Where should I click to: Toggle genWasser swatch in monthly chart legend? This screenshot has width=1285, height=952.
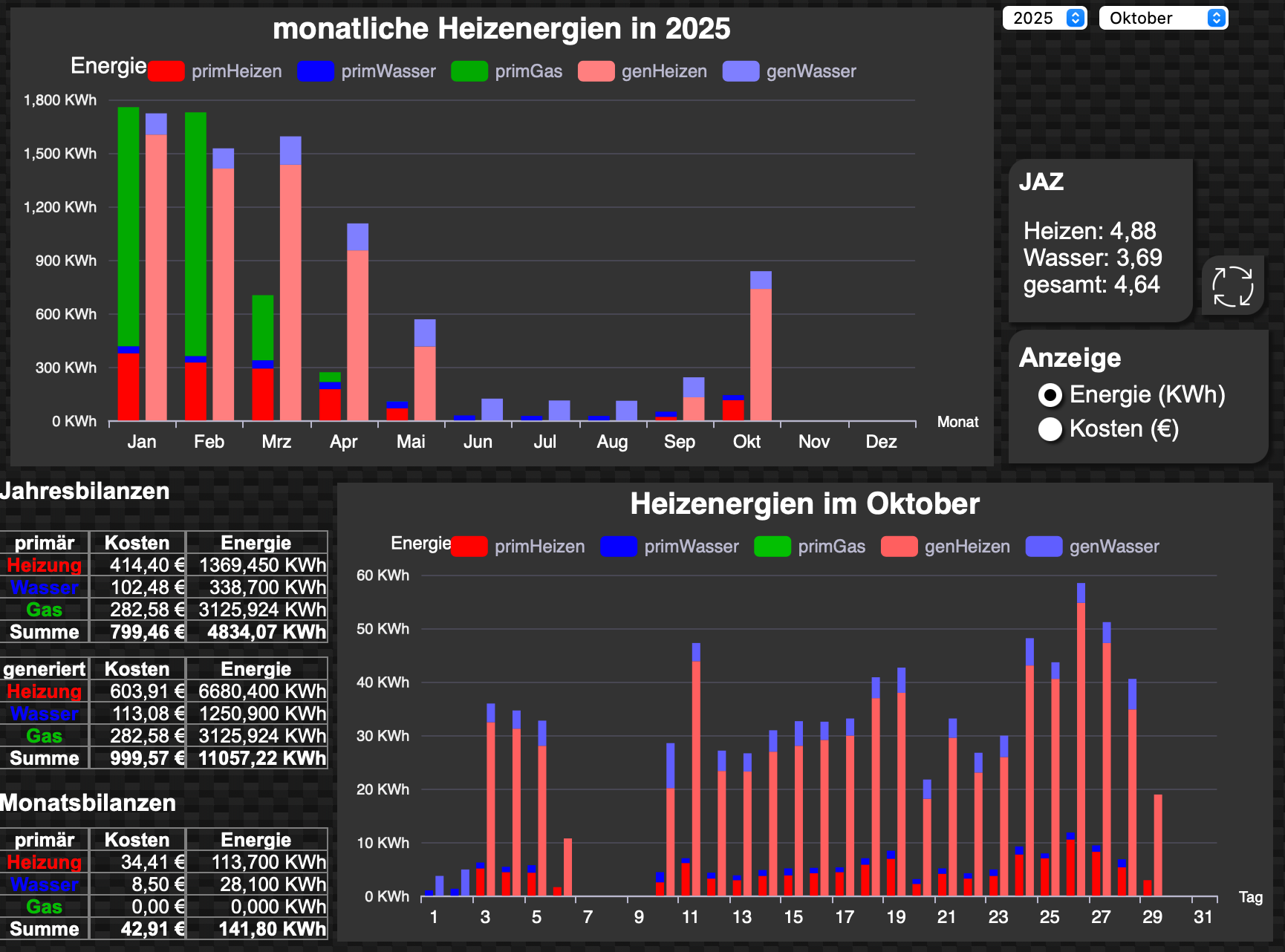point(741,71)
